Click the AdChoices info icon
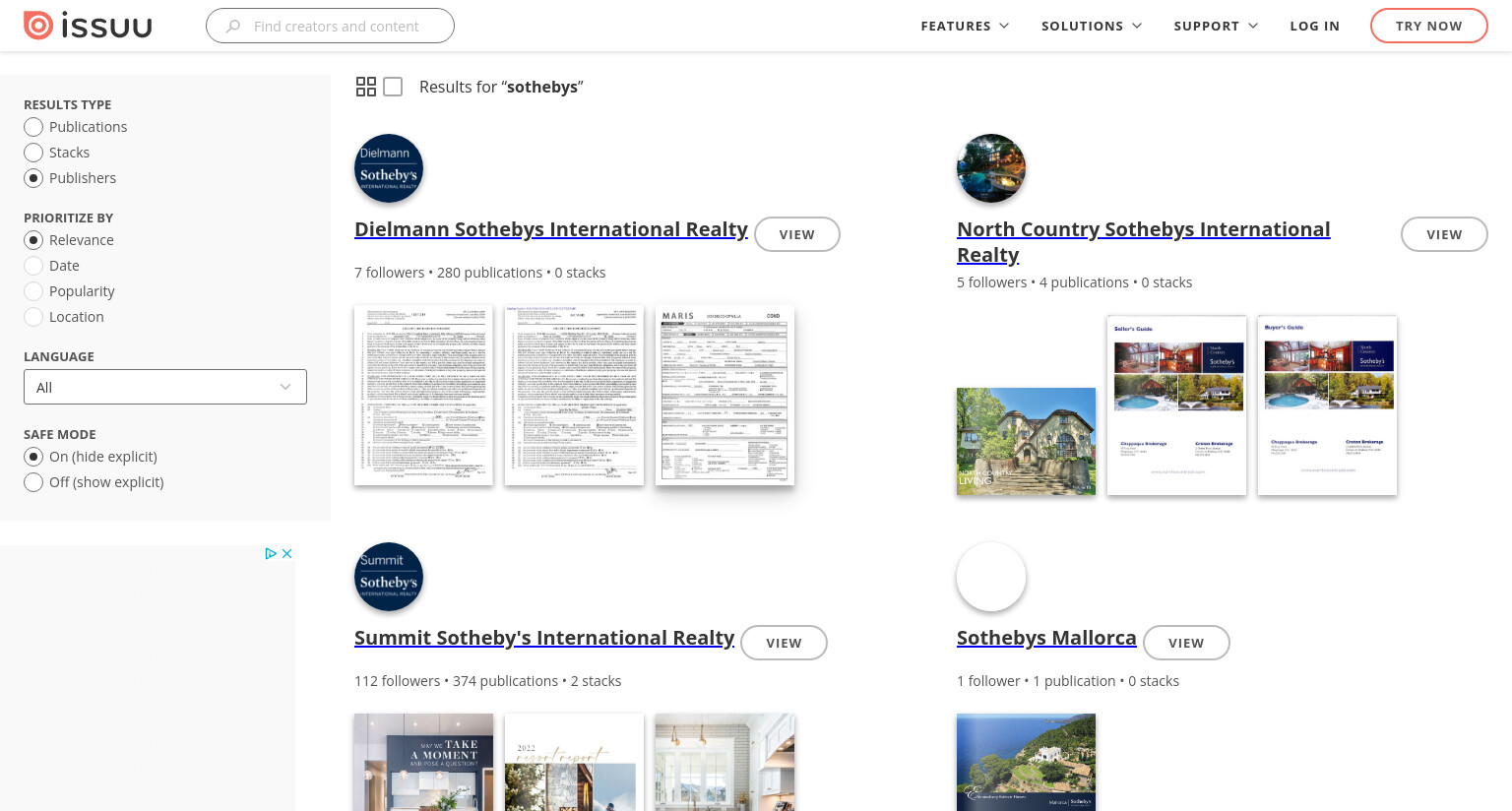The height and width of the screenshot is (811, 1512). pyautogui.click(x=271, y=554)
